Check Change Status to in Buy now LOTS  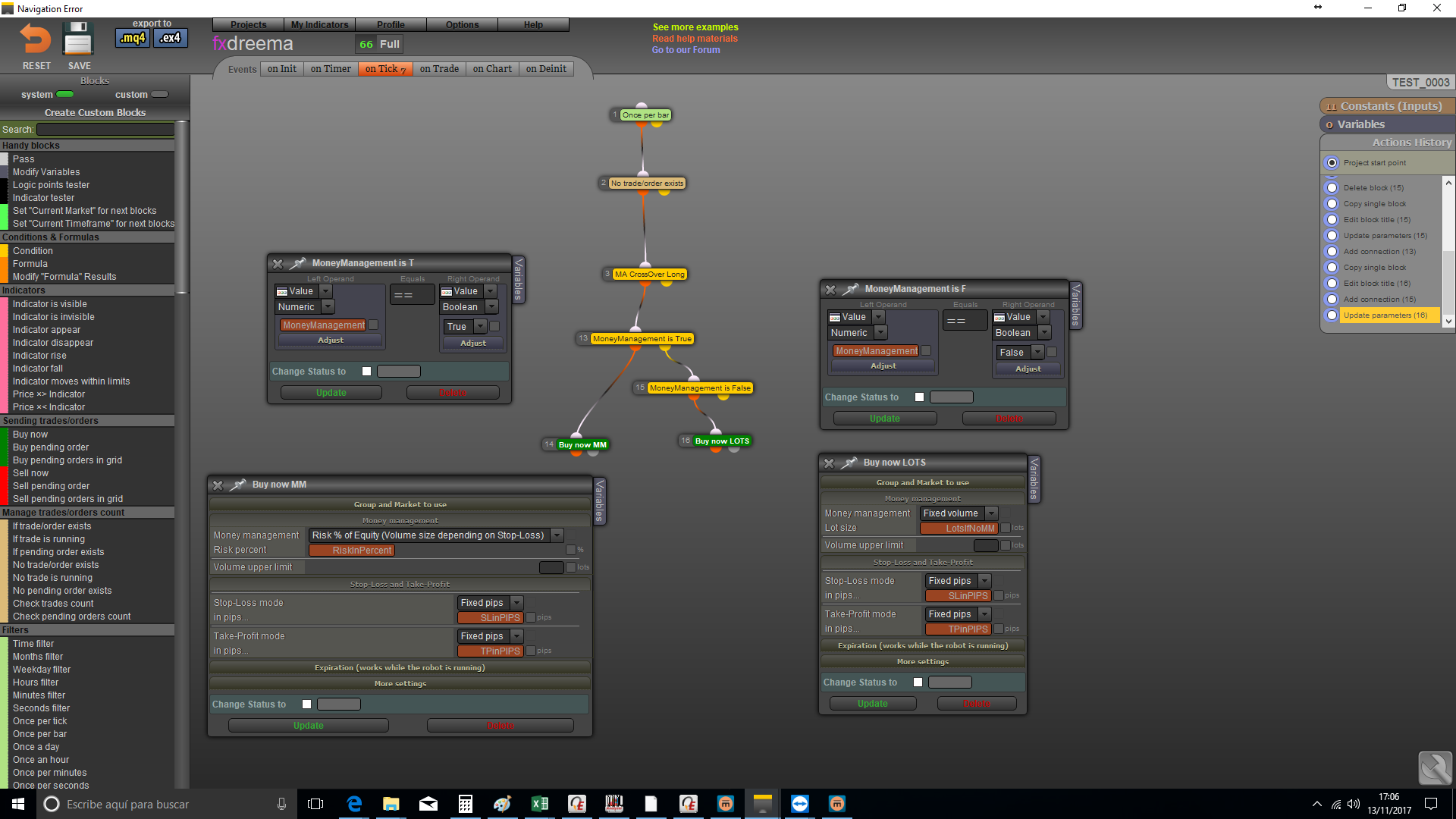pos(918,682)
